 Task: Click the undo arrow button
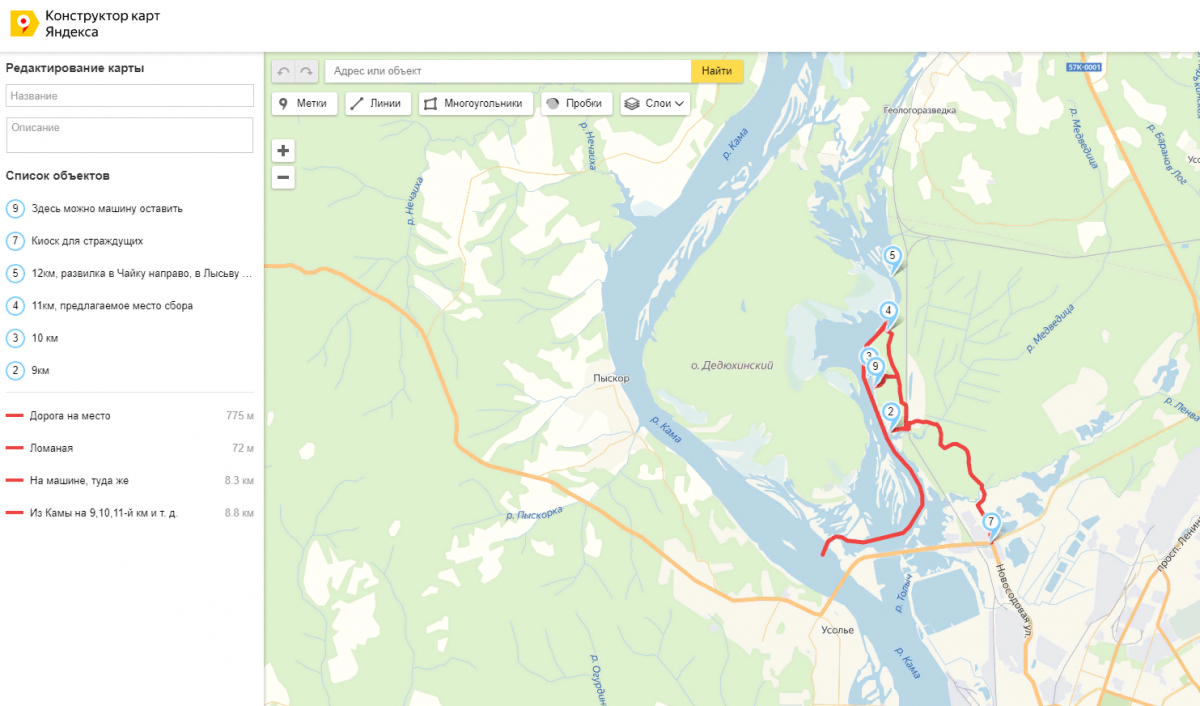284,71
